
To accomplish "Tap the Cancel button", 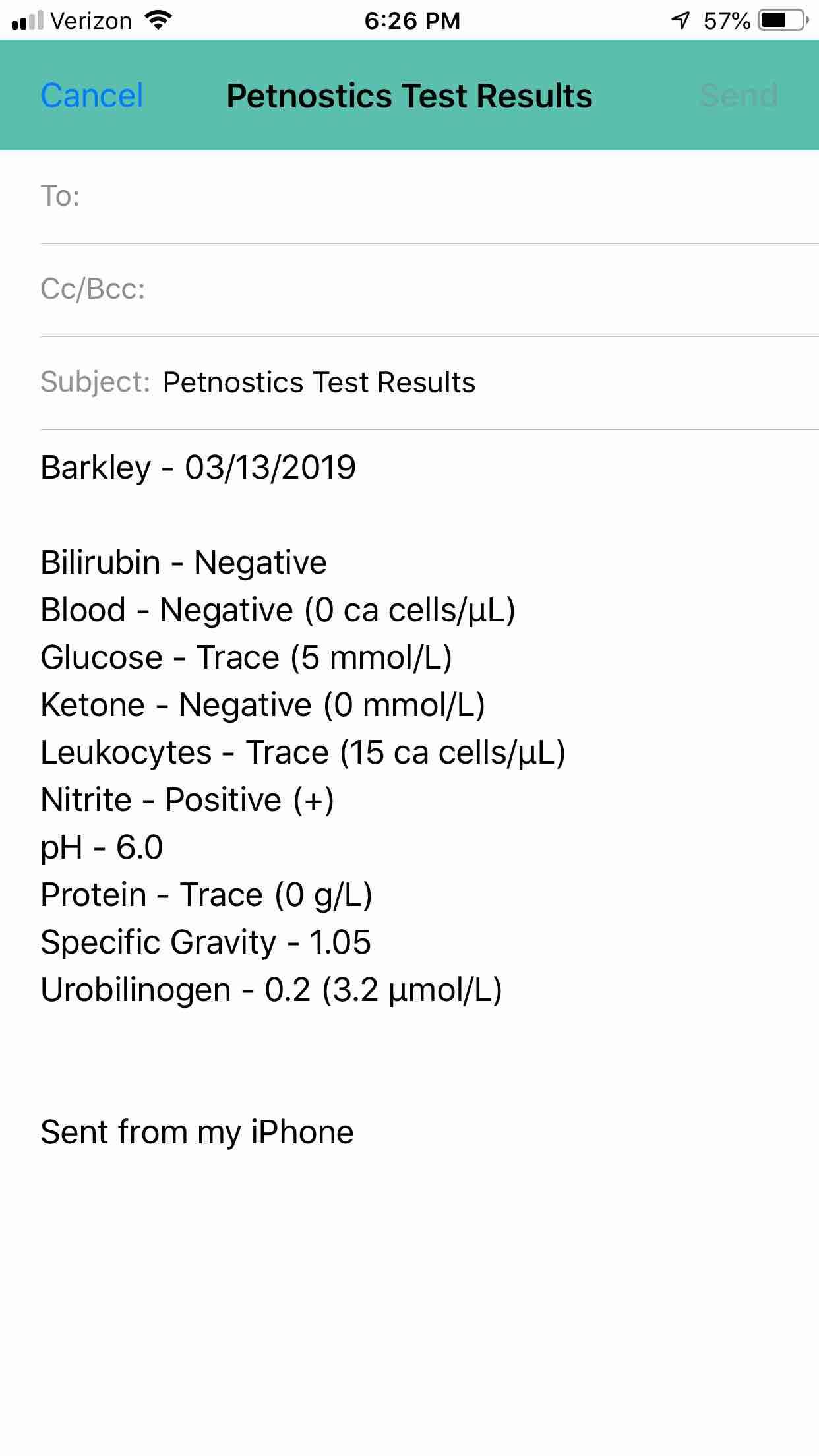I will click(x=92, y=96).
